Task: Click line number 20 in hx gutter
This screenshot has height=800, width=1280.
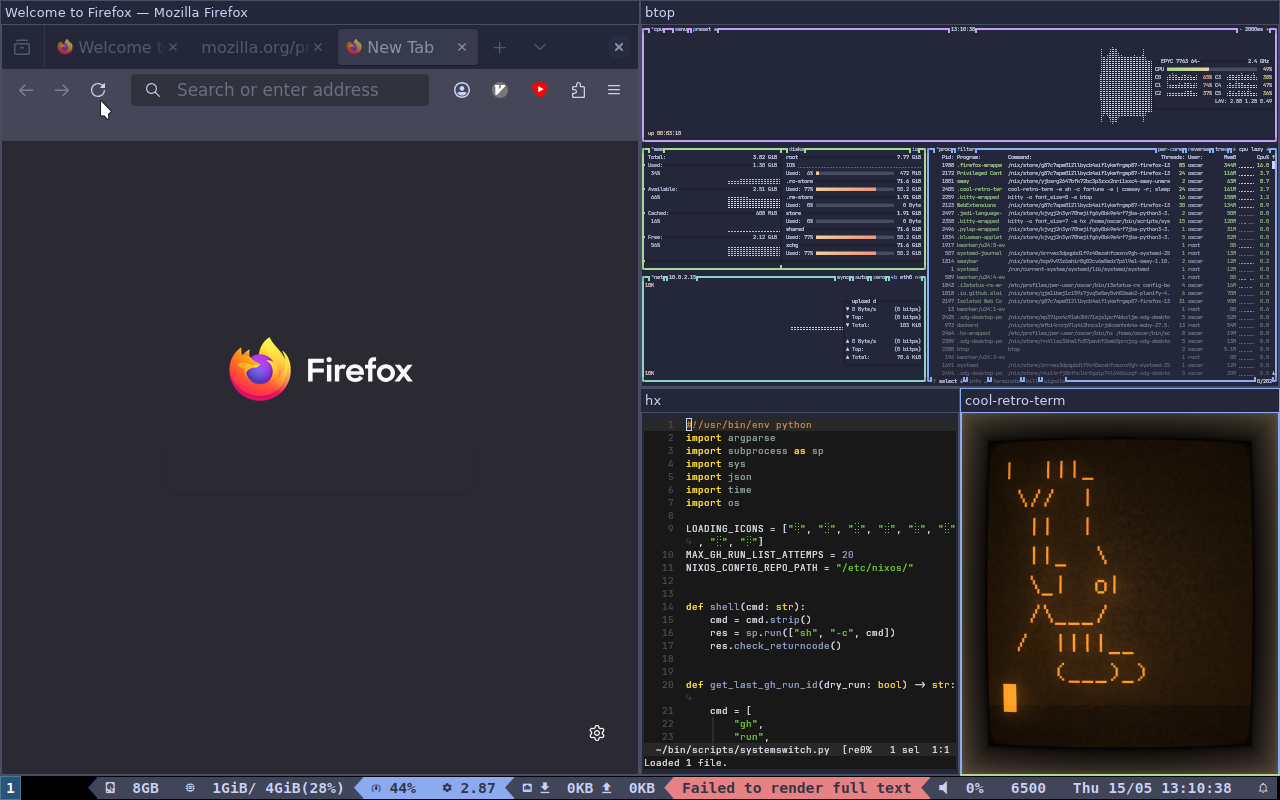Action: [x=667, y=685]
